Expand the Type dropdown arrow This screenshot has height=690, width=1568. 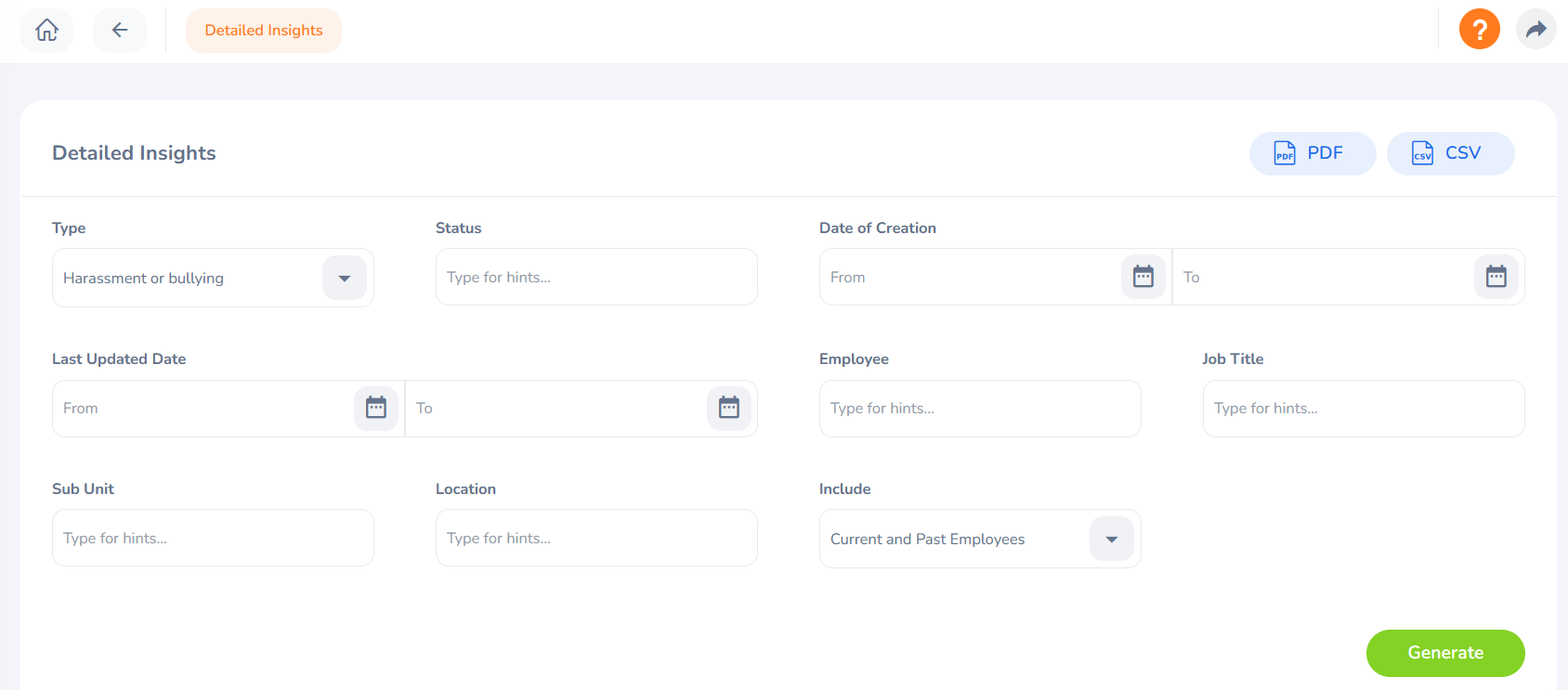(x=345, y=278)
